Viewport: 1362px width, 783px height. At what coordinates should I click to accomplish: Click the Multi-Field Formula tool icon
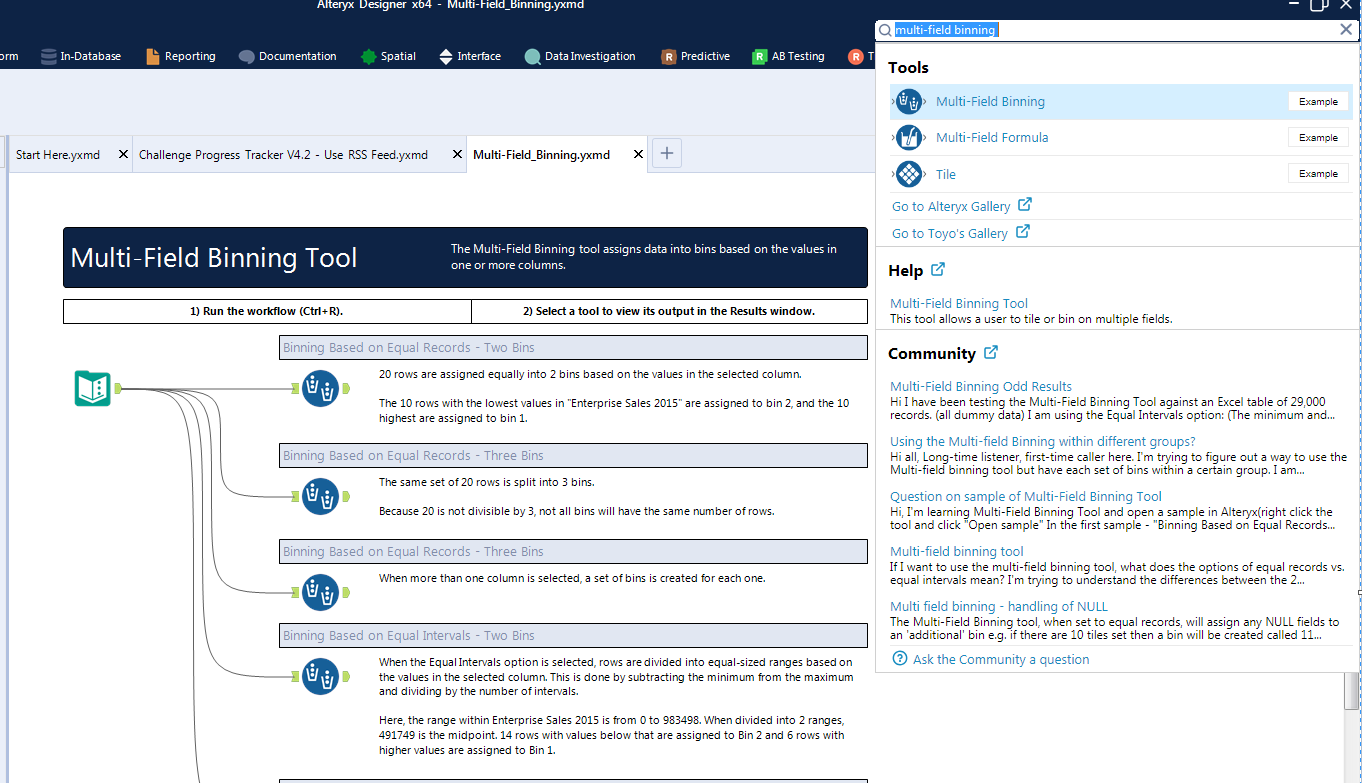pyautogui.click(x=909, y=137)
